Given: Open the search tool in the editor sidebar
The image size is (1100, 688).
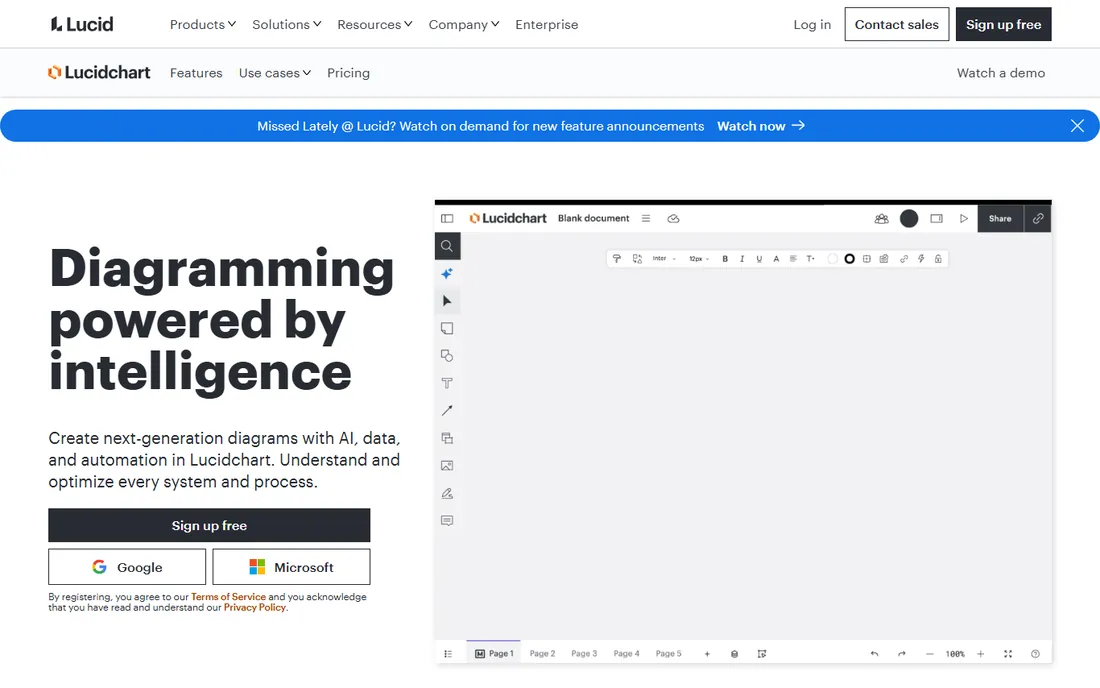Looking at the screenshot, I should point(447,246).
